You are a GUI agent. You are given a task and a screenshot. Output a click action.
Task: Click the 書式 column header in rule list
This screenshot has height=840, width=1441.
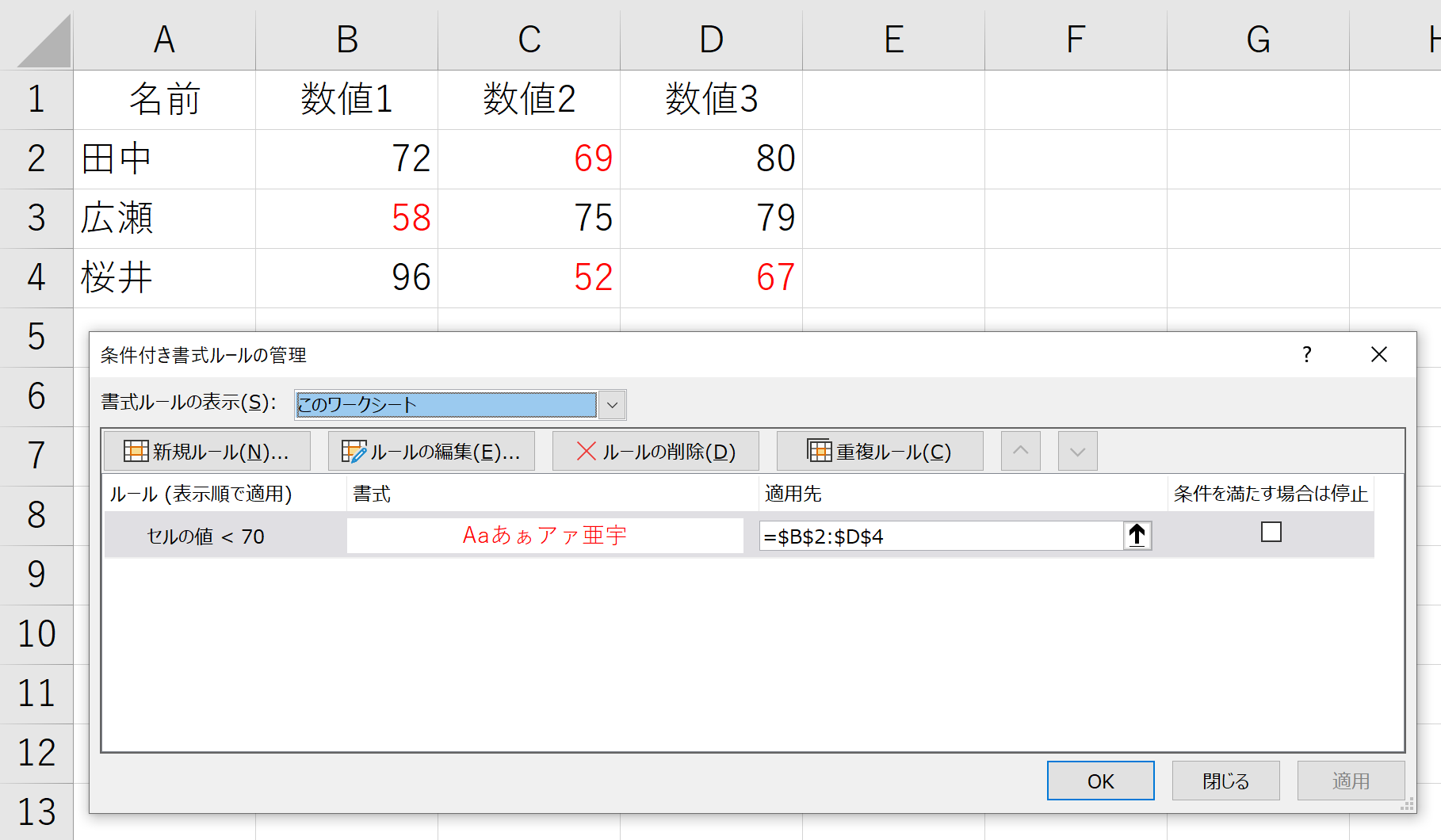click(x=553, y=494)
